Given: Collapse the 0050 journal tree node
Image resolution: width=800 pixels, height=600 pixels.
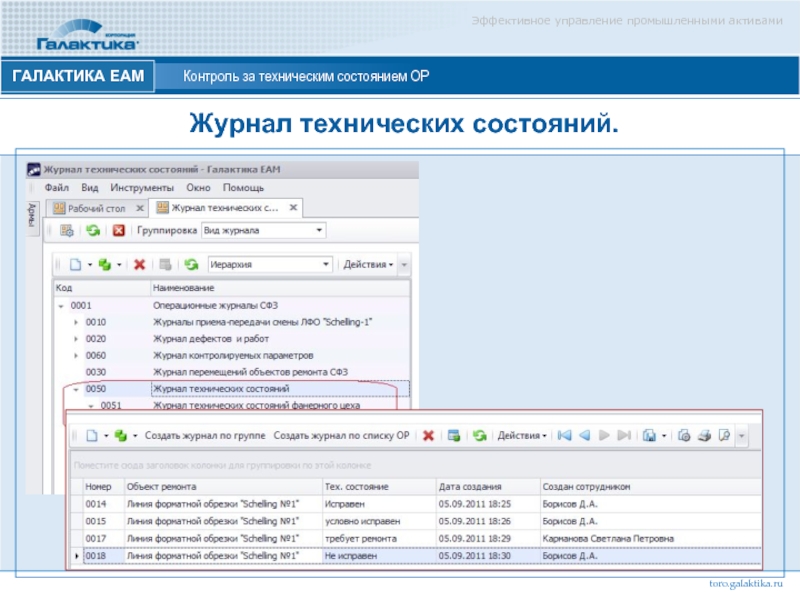Looking at the screenshot, I should (x=77, y=388).
